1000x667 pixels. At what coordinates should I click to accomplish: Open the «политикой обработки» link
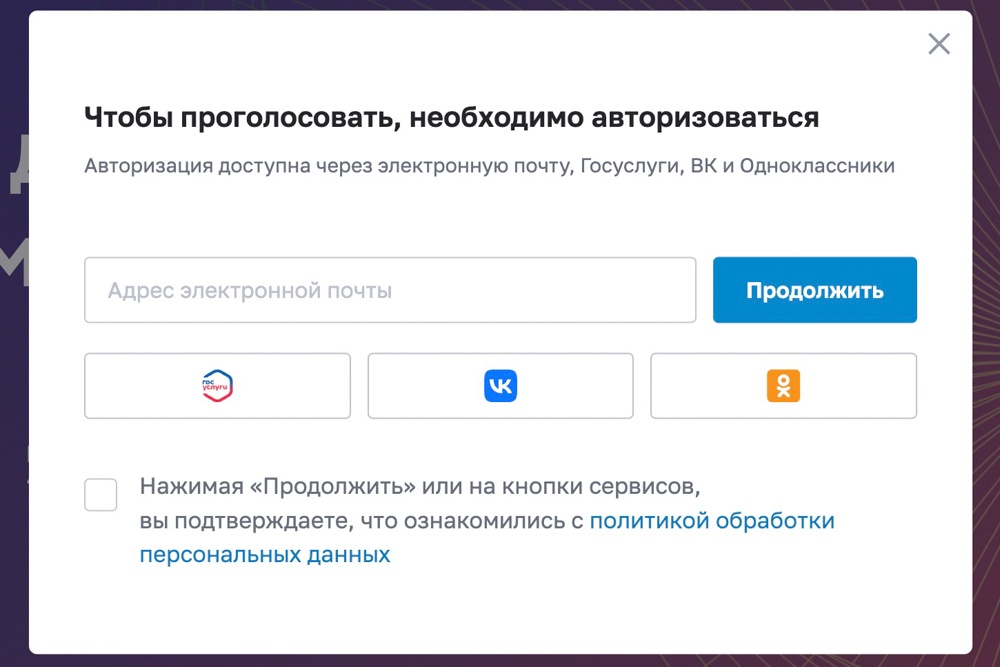coord(711,521)
